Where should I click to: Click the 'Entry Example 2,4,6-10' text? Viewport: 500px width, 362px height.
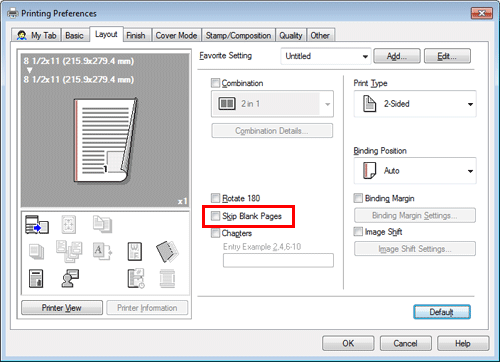coord(262,247)
